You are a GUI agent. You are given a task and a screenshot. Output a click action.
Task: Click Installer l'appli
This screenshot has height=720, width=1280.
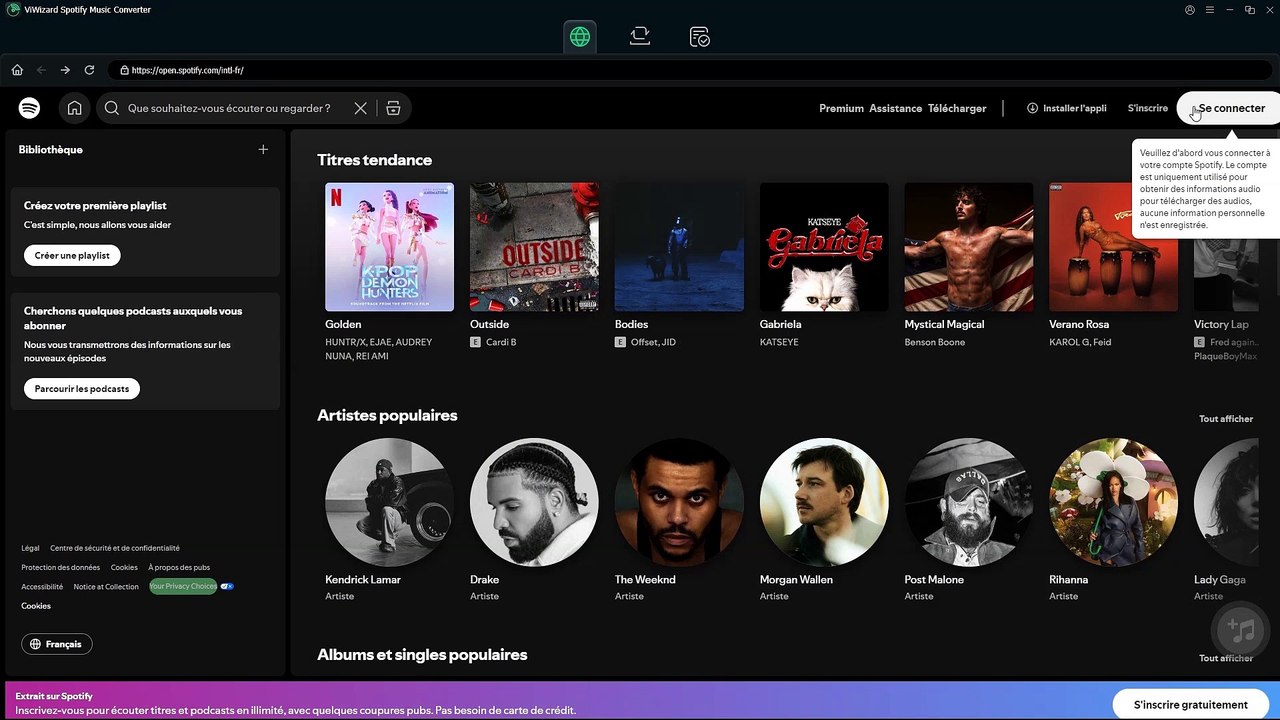pos(1066,108)
